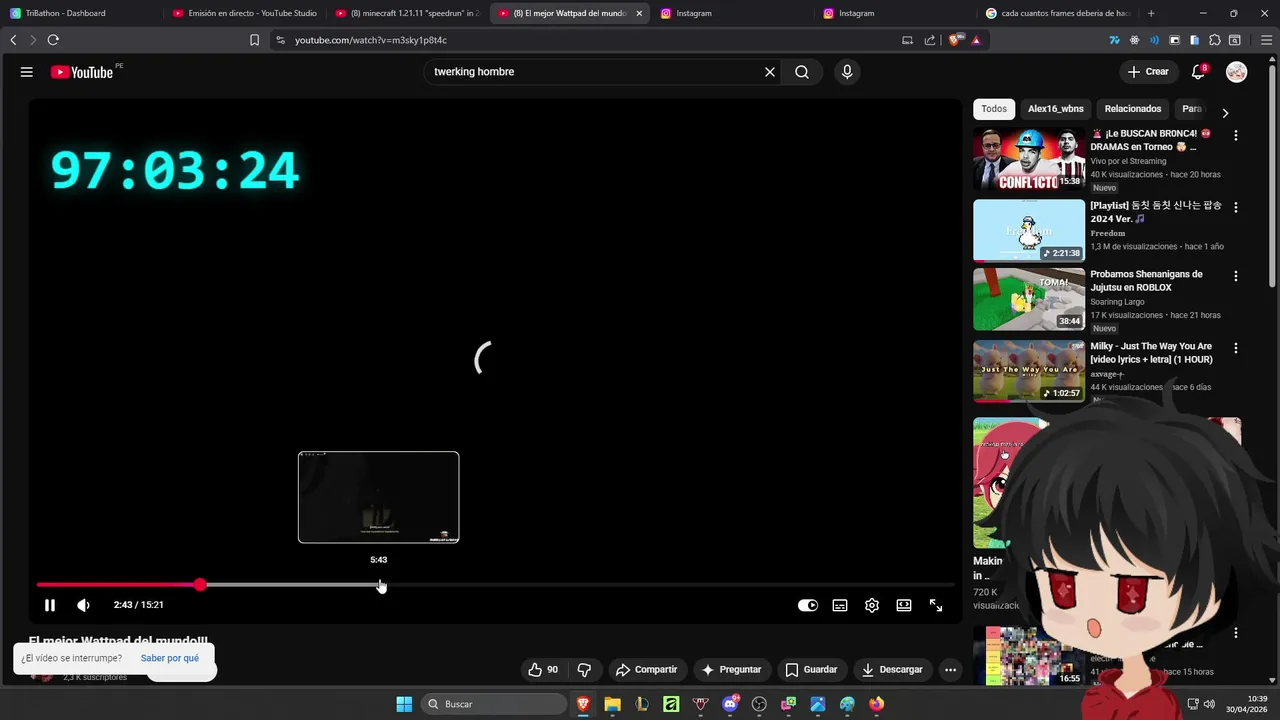Viewport: 1280px width, 720px height.
Task: Click the red playhead scrubber dot
Action: click(x=201, y=585)
